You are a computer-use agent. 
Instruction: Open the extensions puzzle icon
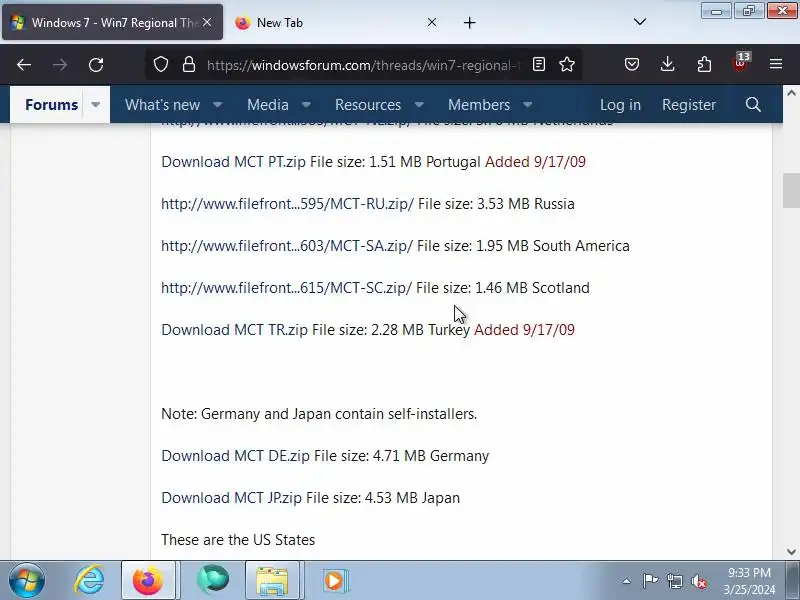click(704, 64)
